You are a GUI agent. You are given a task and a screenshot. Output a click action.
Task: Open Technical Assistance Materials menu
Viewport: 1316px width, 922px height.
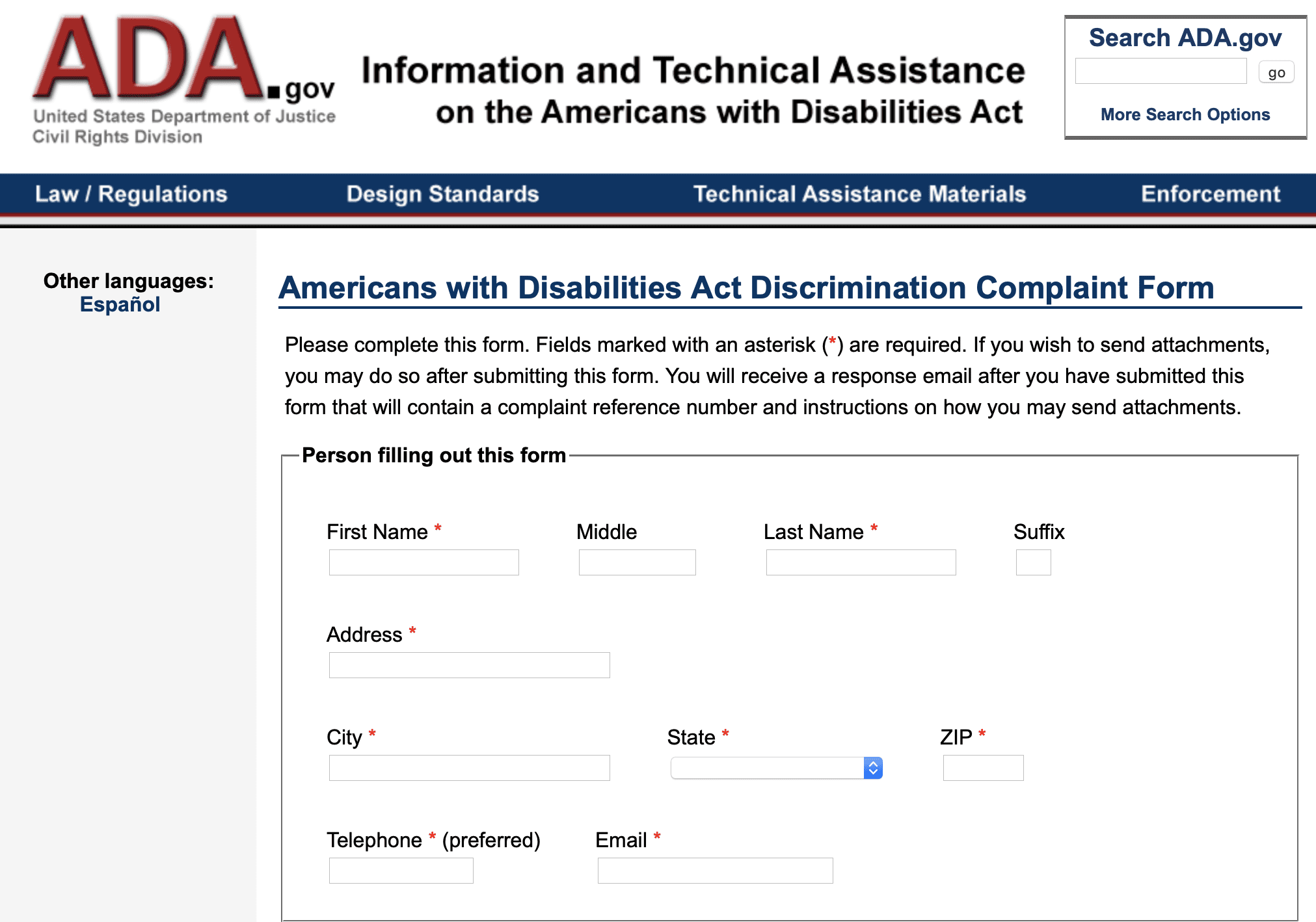859,194
